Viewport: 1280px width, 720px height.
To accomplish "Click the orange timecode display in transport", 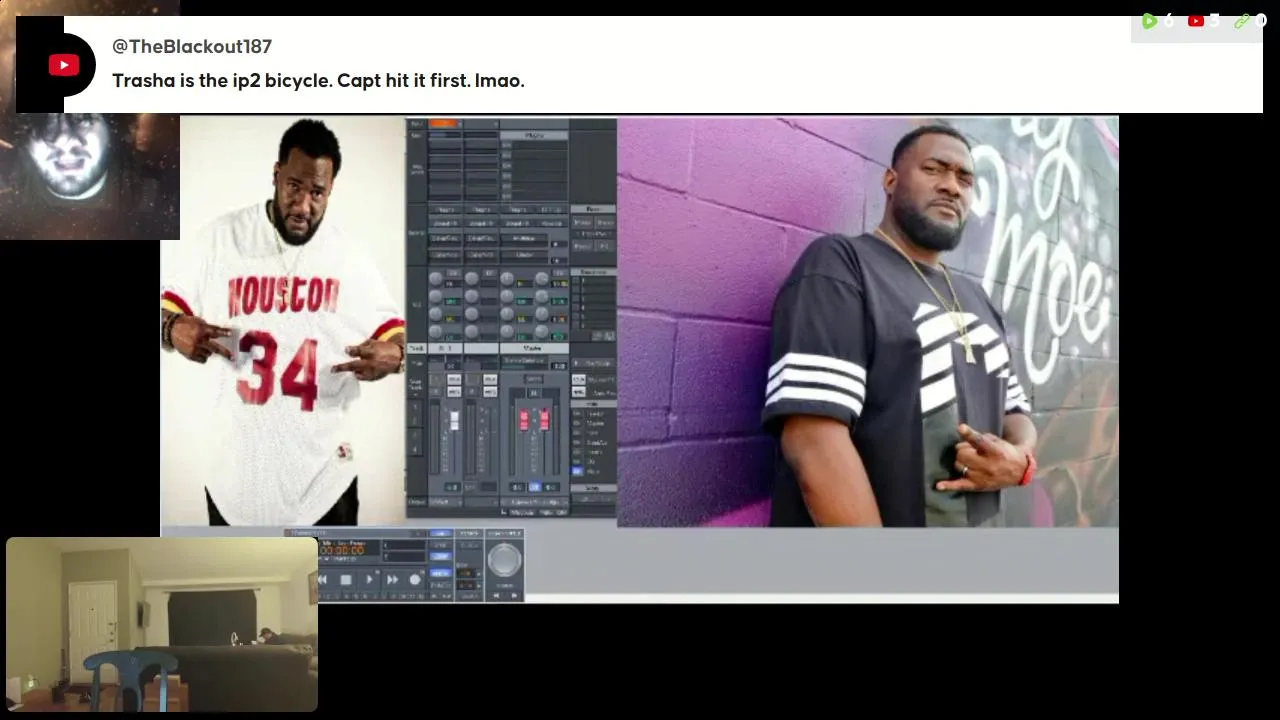I will (x=342, y=551).
